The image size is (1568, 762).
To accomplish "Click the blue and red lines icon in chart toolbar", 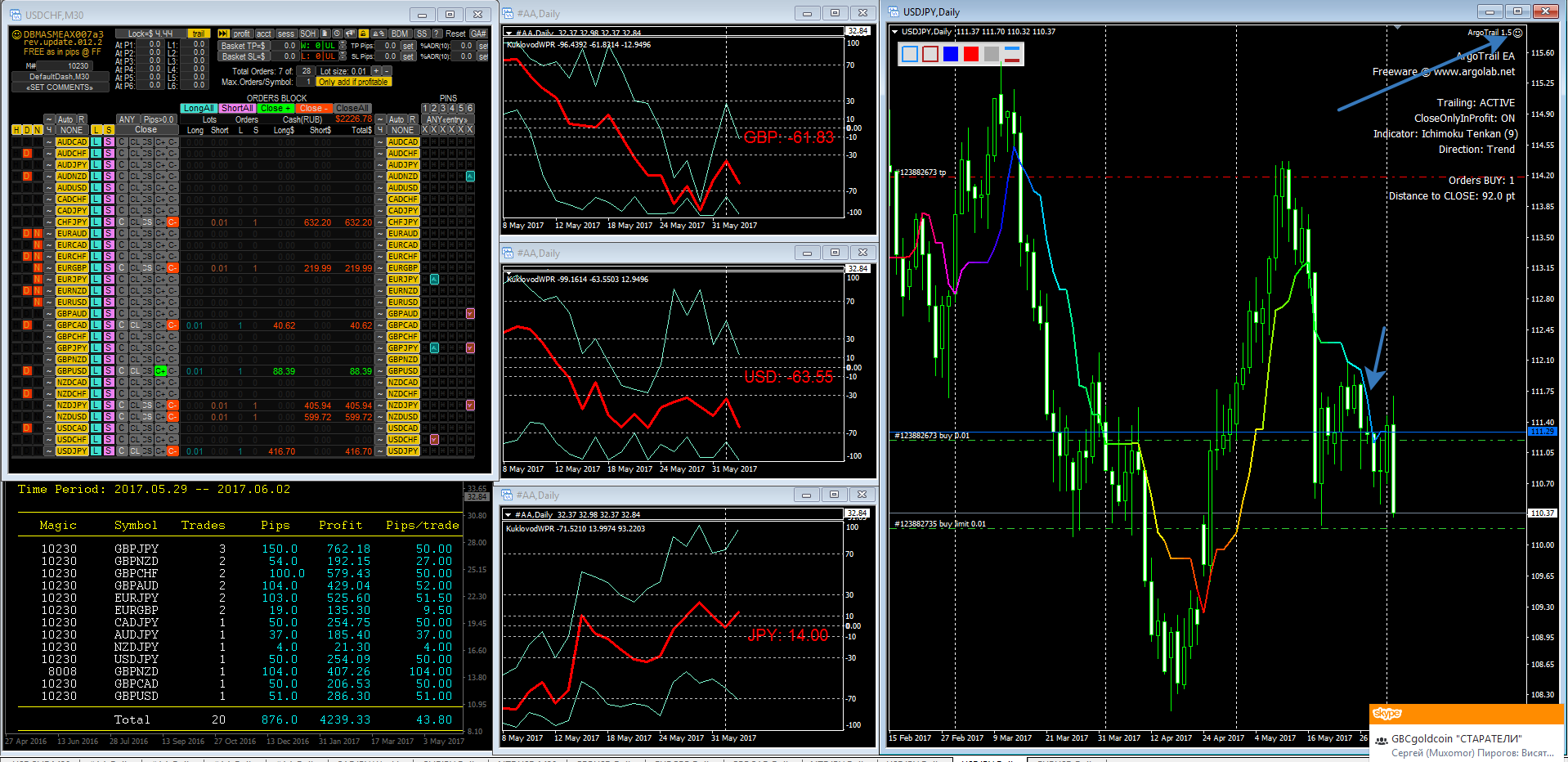I will 1012,54.
